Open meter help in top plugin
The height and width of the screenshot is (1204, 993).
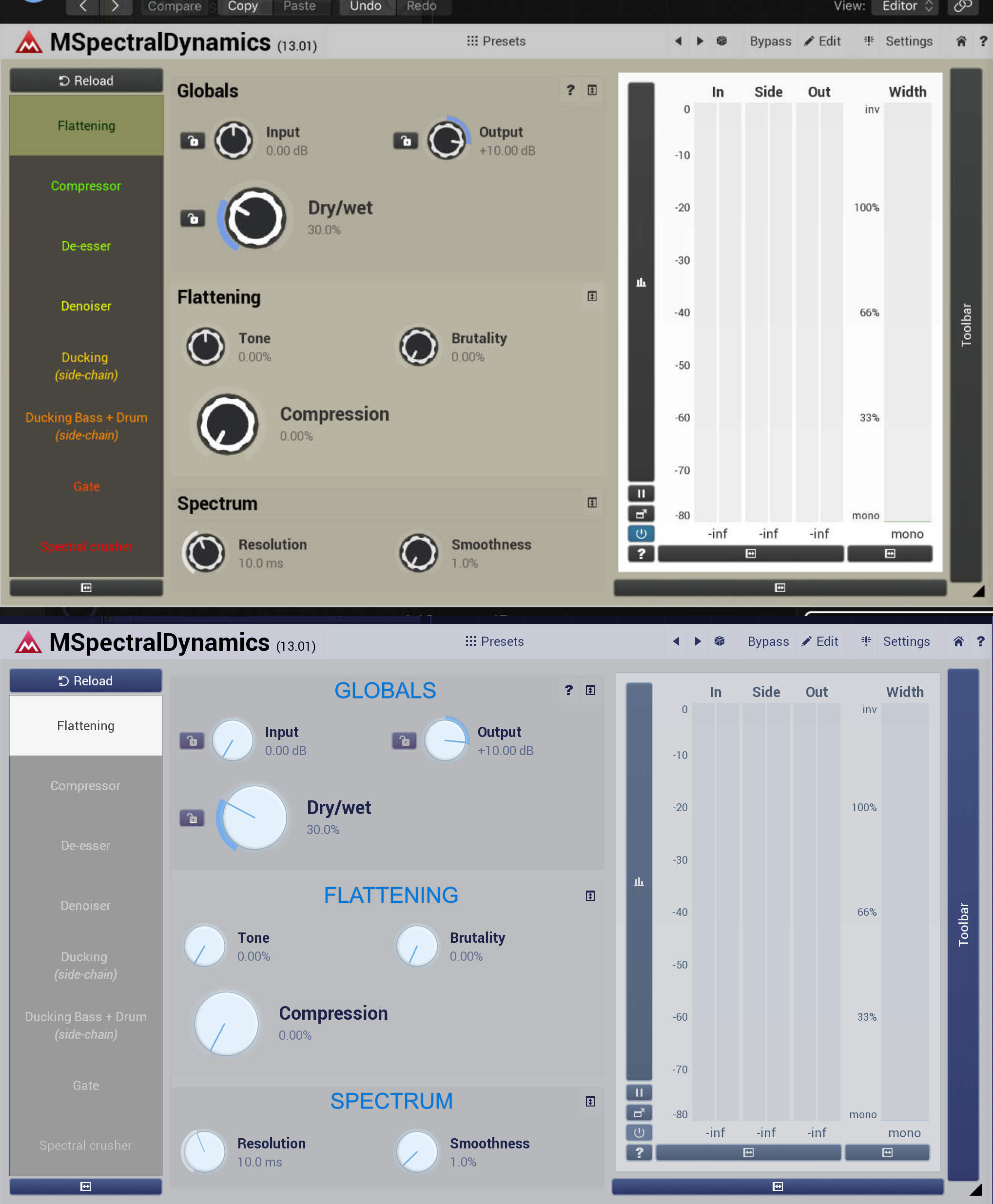point(641,554)
